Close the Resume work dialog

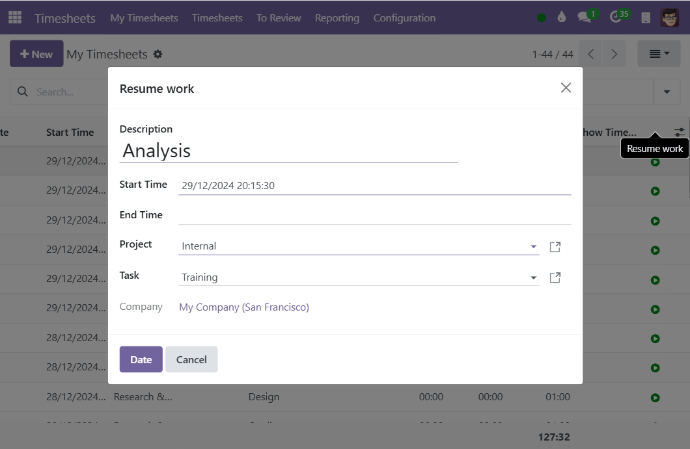566,88
